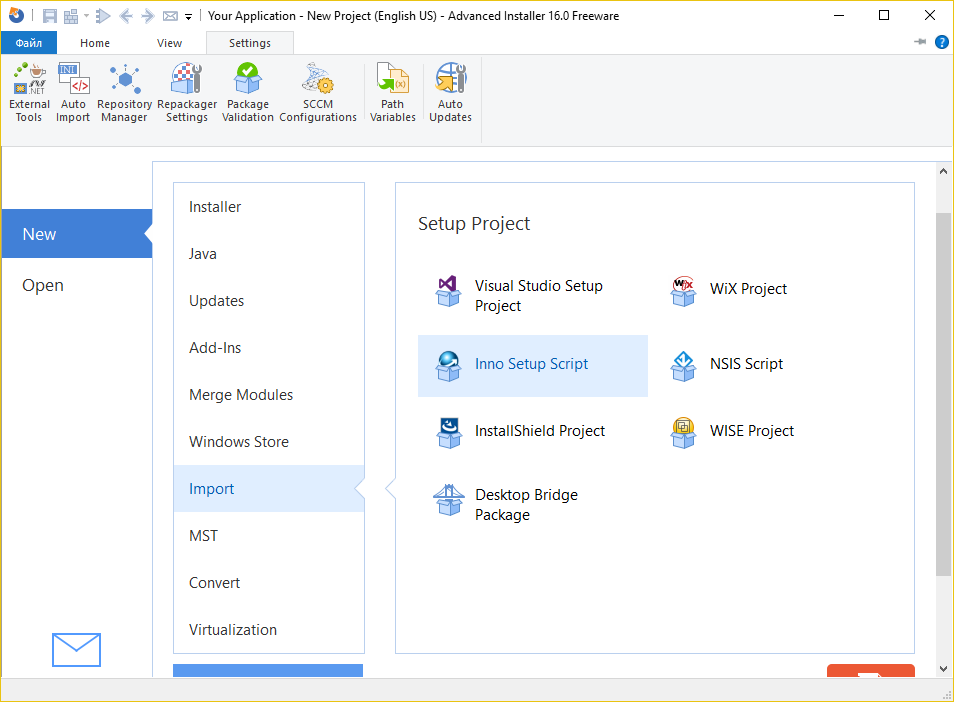Select Desktop Bridge Package
This screenshot has width=954, height=702.
[506, 504]
